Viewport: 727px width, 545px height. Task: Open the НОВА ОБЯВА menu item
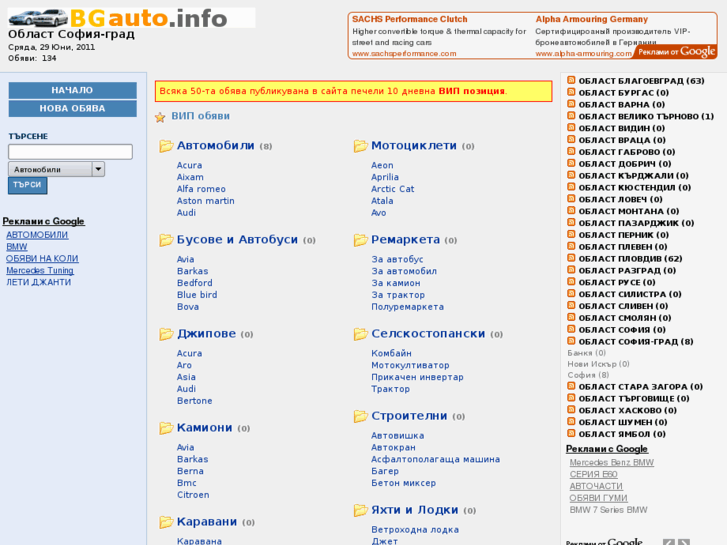click(x=72, y=108)
